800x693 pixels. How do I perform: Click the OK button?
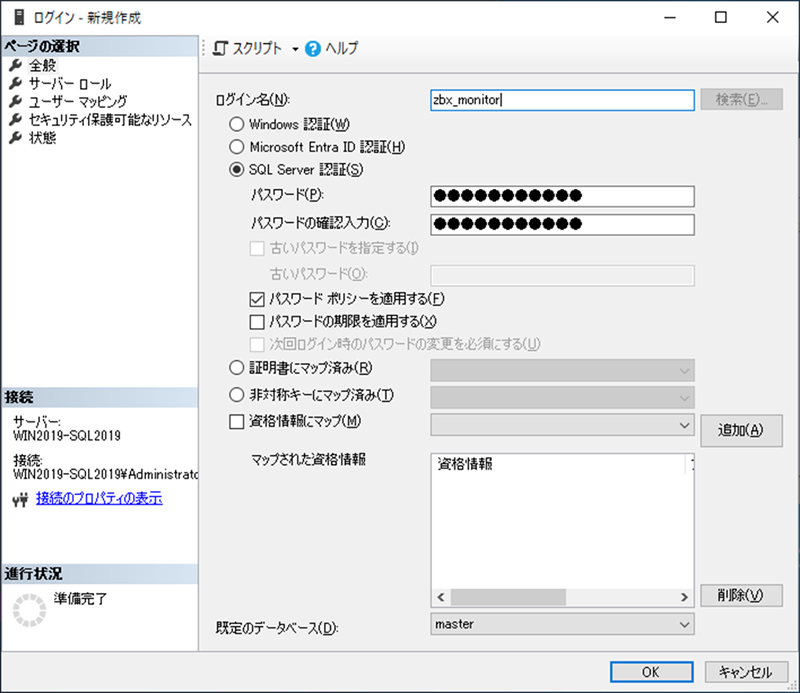click(650, 672)
